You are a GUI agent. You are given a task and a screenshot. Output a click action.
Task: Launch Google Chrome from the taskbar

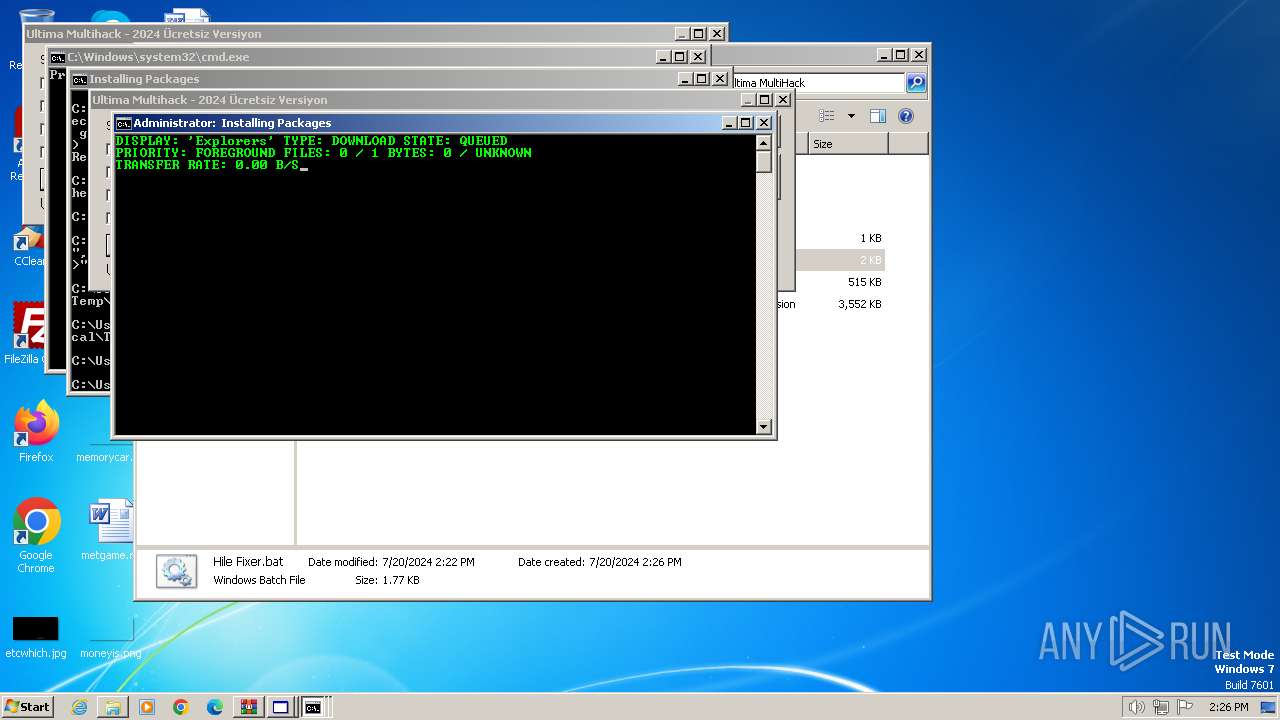(181, 707)
